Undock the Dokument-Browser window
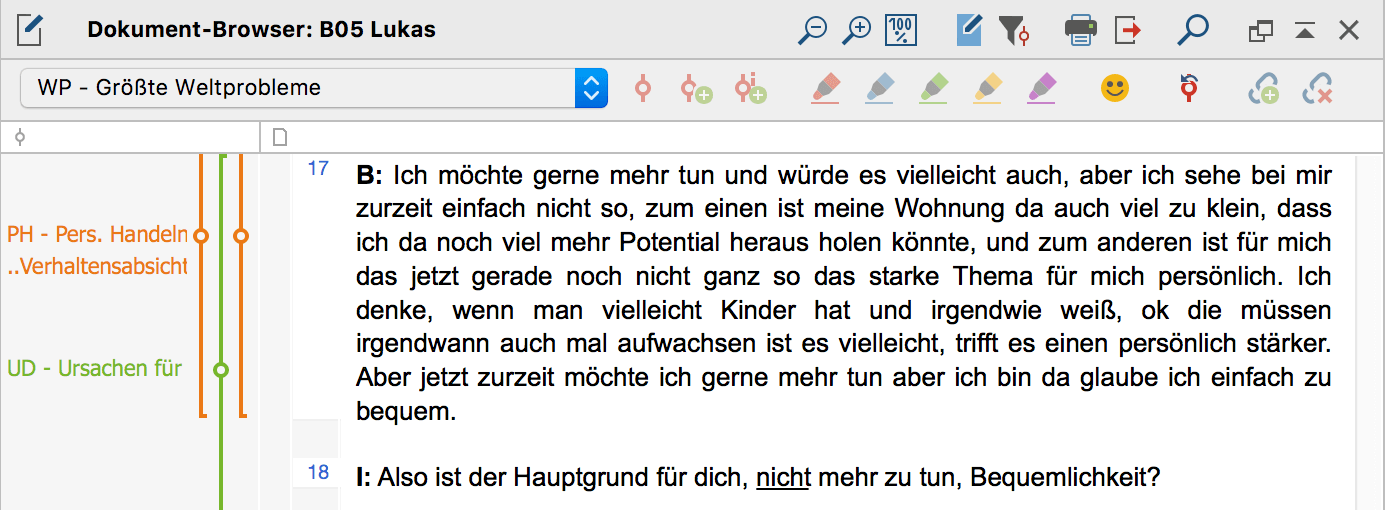The width and height of the screenshot is (1385, 510). 1261,31
